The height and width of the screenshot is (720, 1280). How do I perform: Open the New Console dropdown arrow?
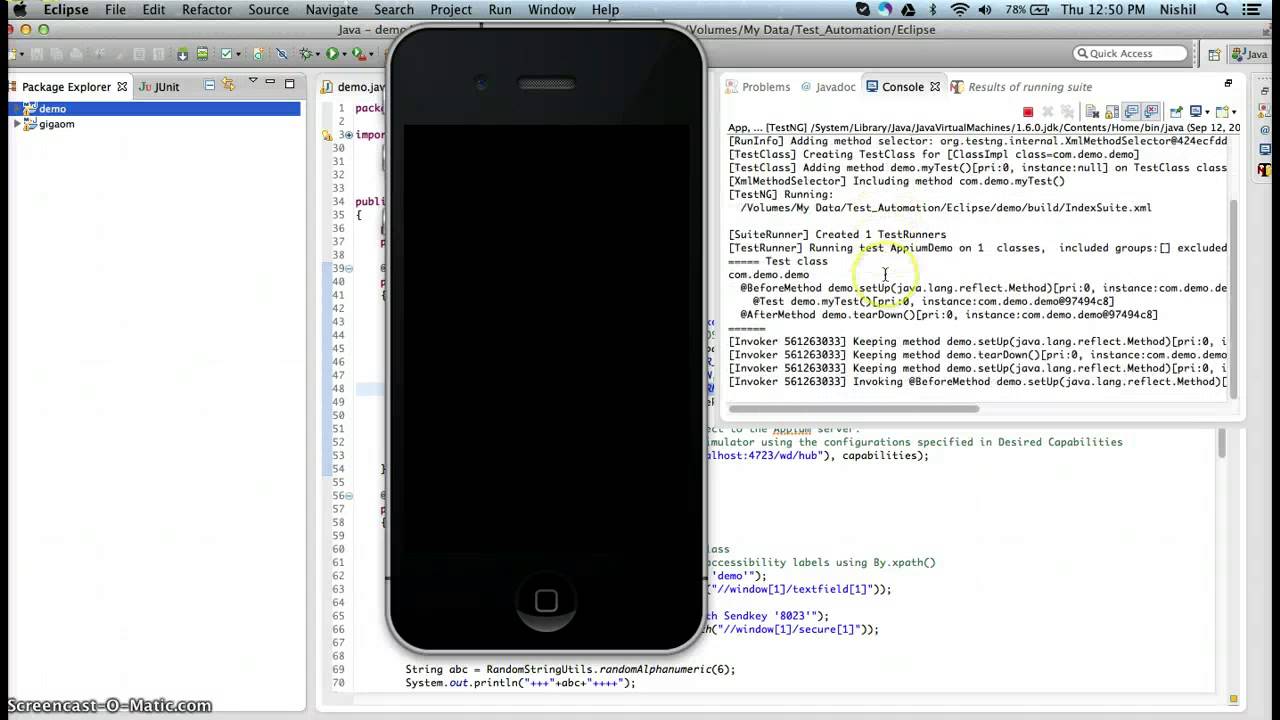(1234, 112)
